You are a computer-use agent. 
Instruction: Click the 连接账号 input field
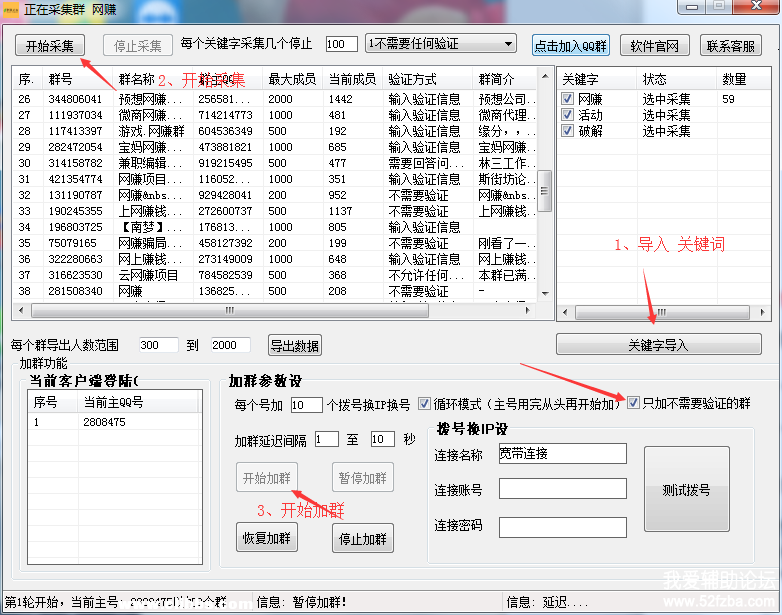pos(563,489)
